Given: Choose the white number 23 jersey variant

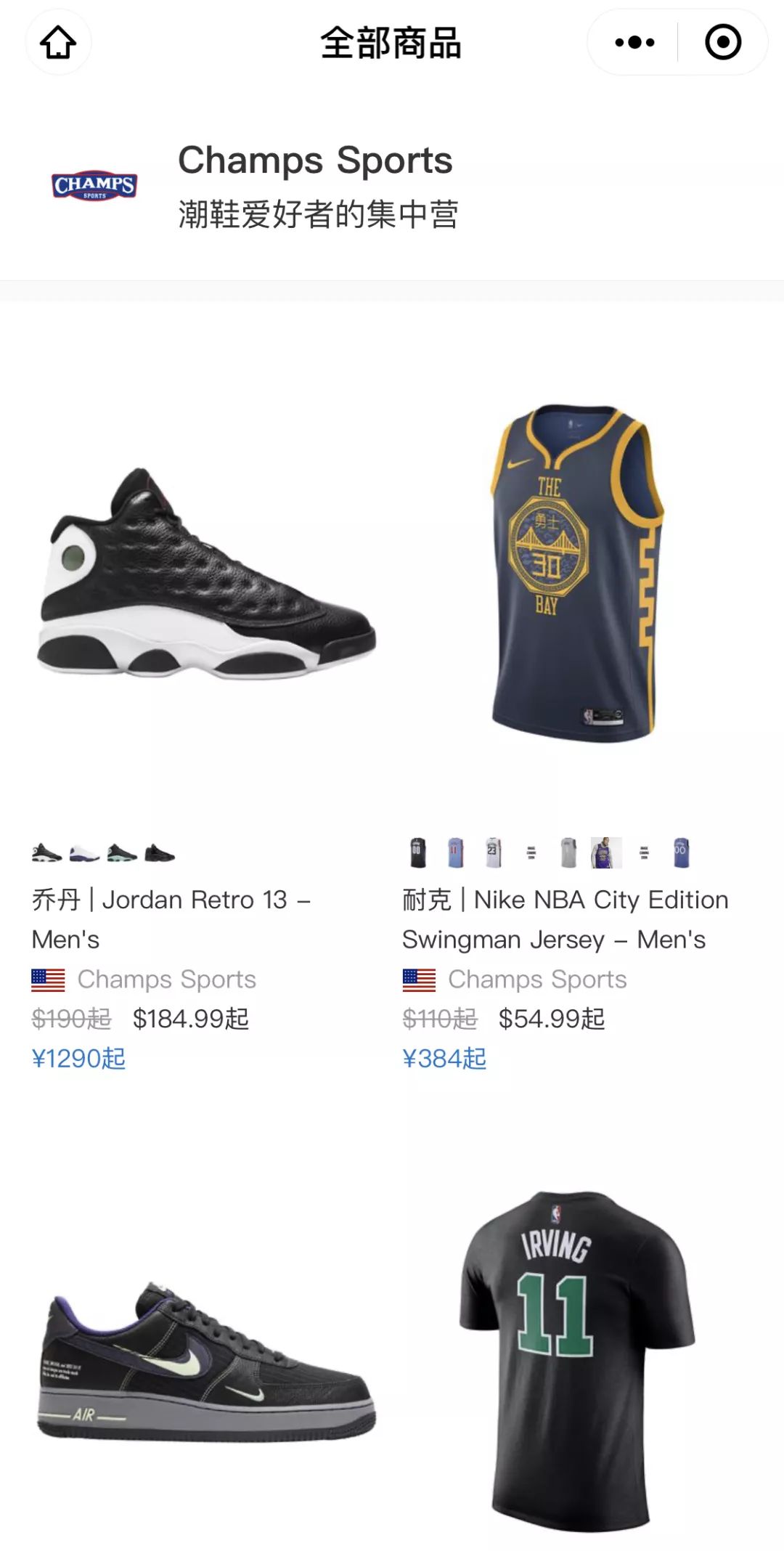Looking at the screenshot, I should 493,852.
